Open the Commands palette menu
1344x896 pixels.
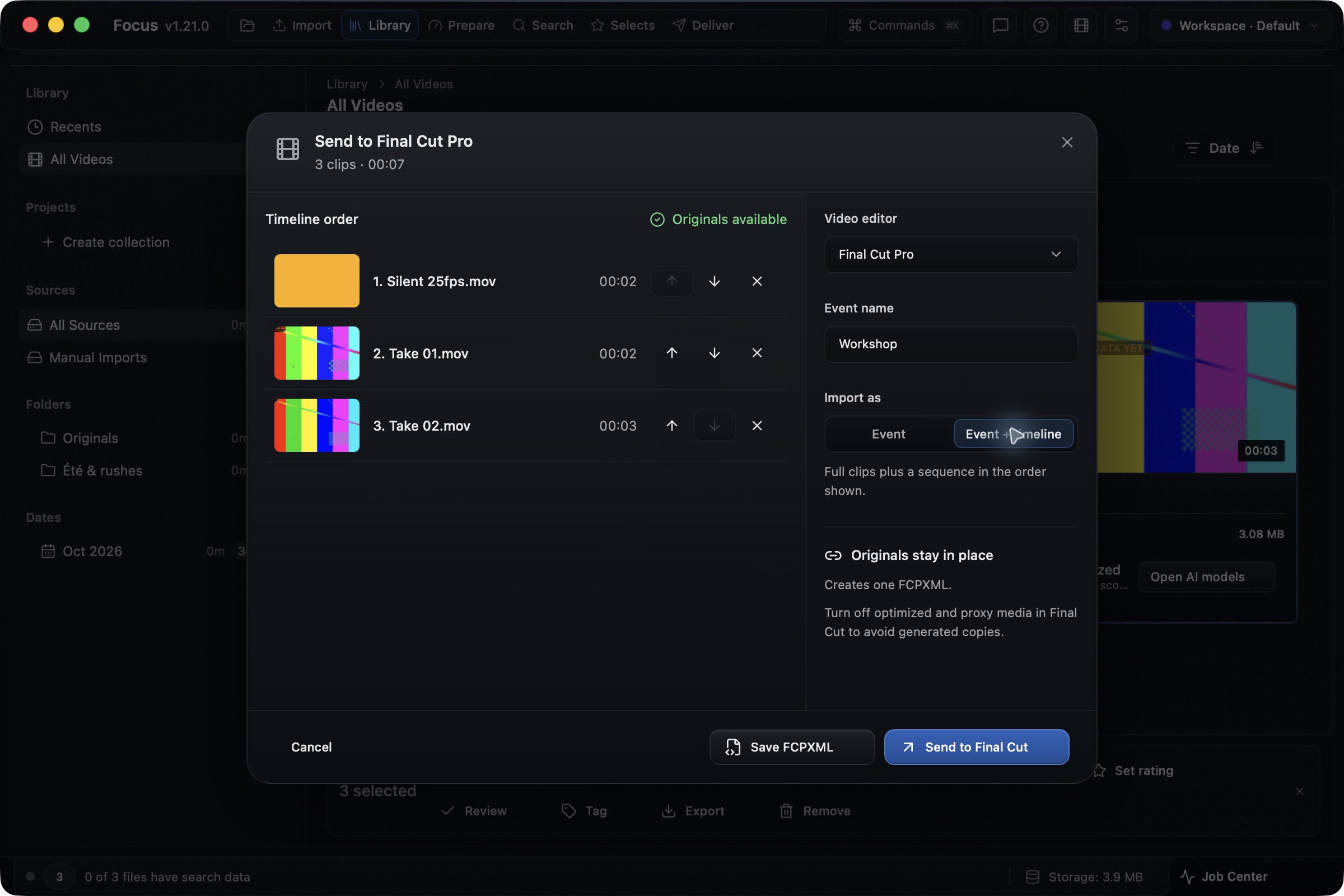click(904, 26)
